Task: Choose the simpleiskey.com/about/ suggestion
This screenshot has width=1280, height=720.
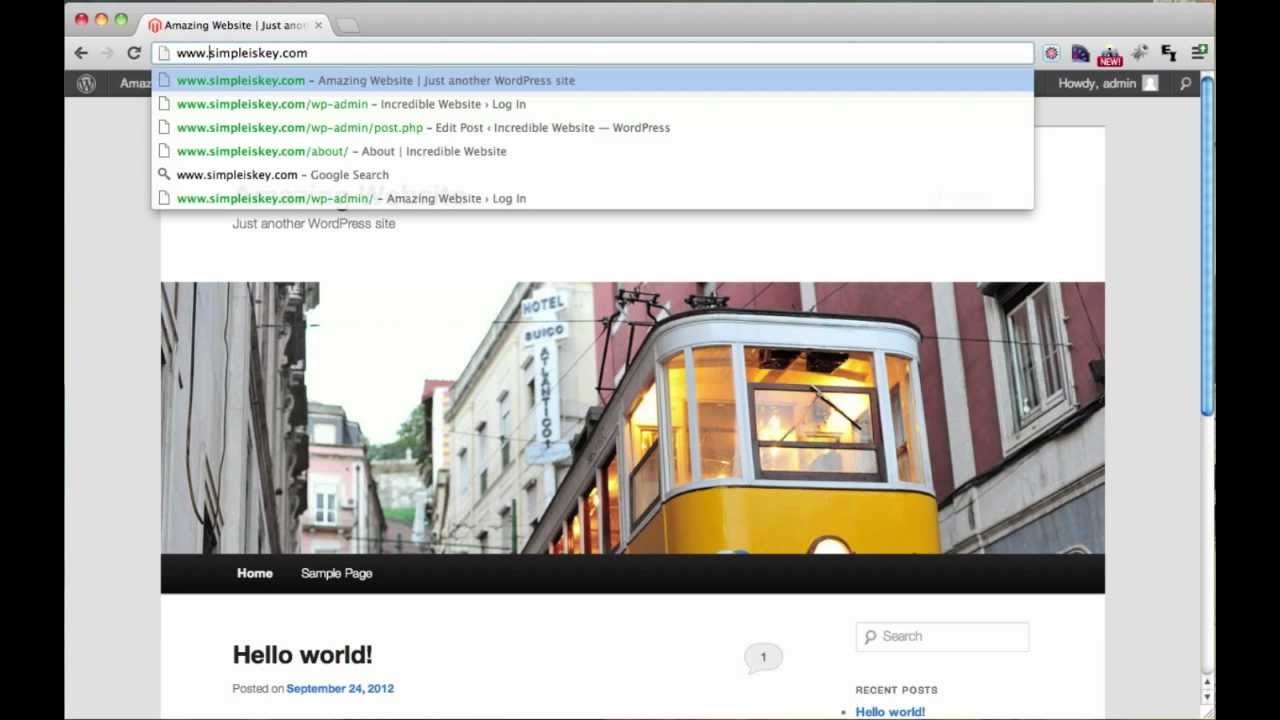Action: pyautogui.click(x=592, y=151)
